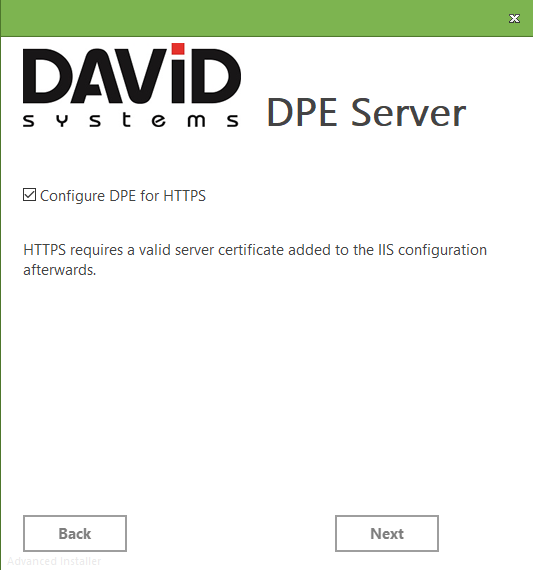
Task: Close the installer using the X icon
Action: point(514,19)
